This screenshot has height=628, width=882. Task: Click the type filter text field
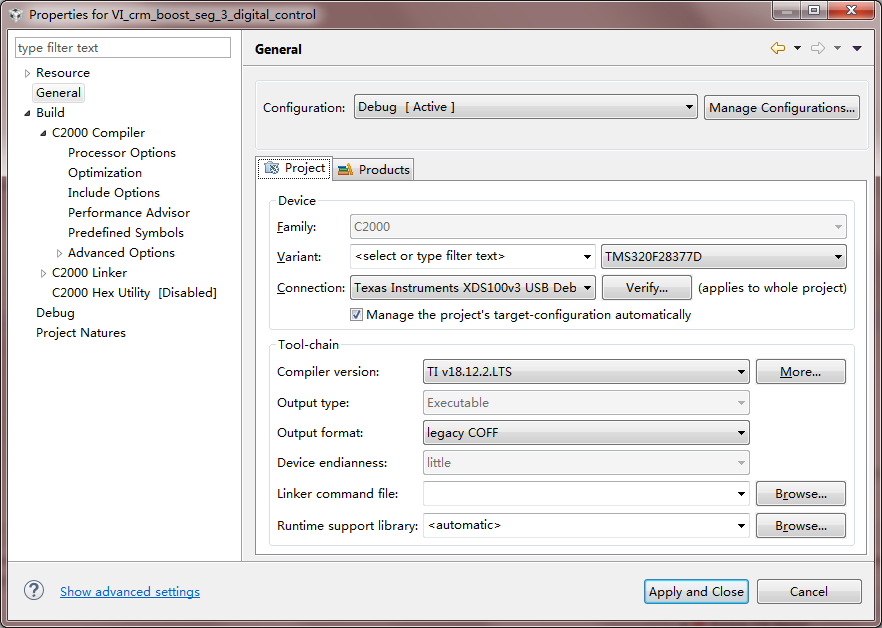coord(123,48)
